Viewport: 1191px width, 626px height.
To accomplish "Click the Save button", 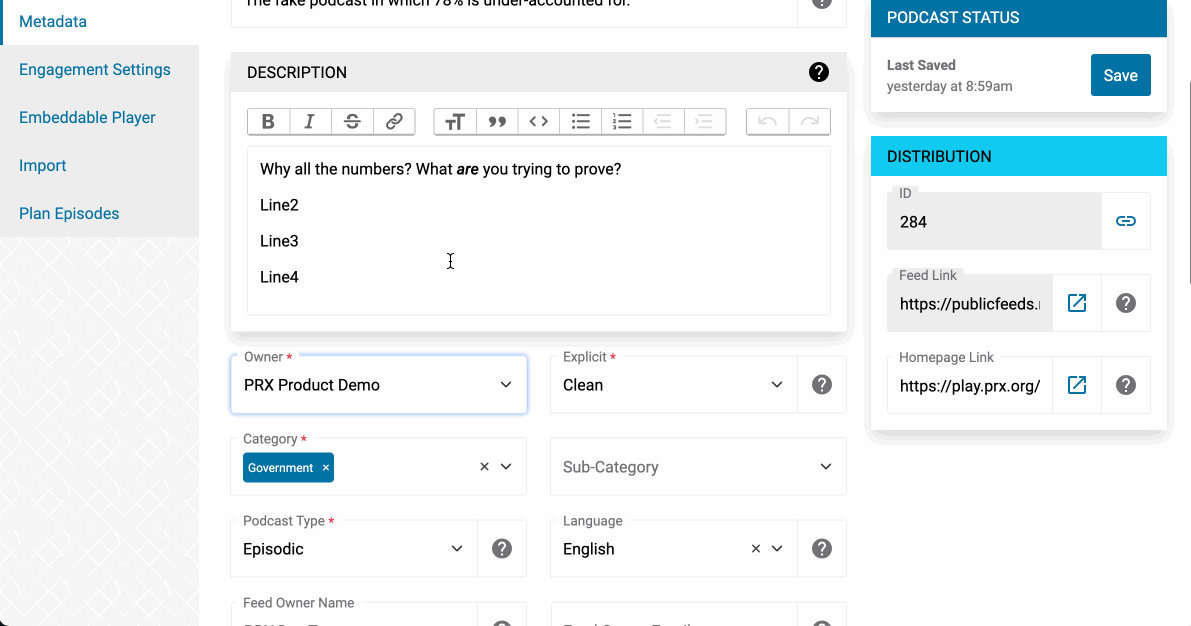I will pos(1120,76).
